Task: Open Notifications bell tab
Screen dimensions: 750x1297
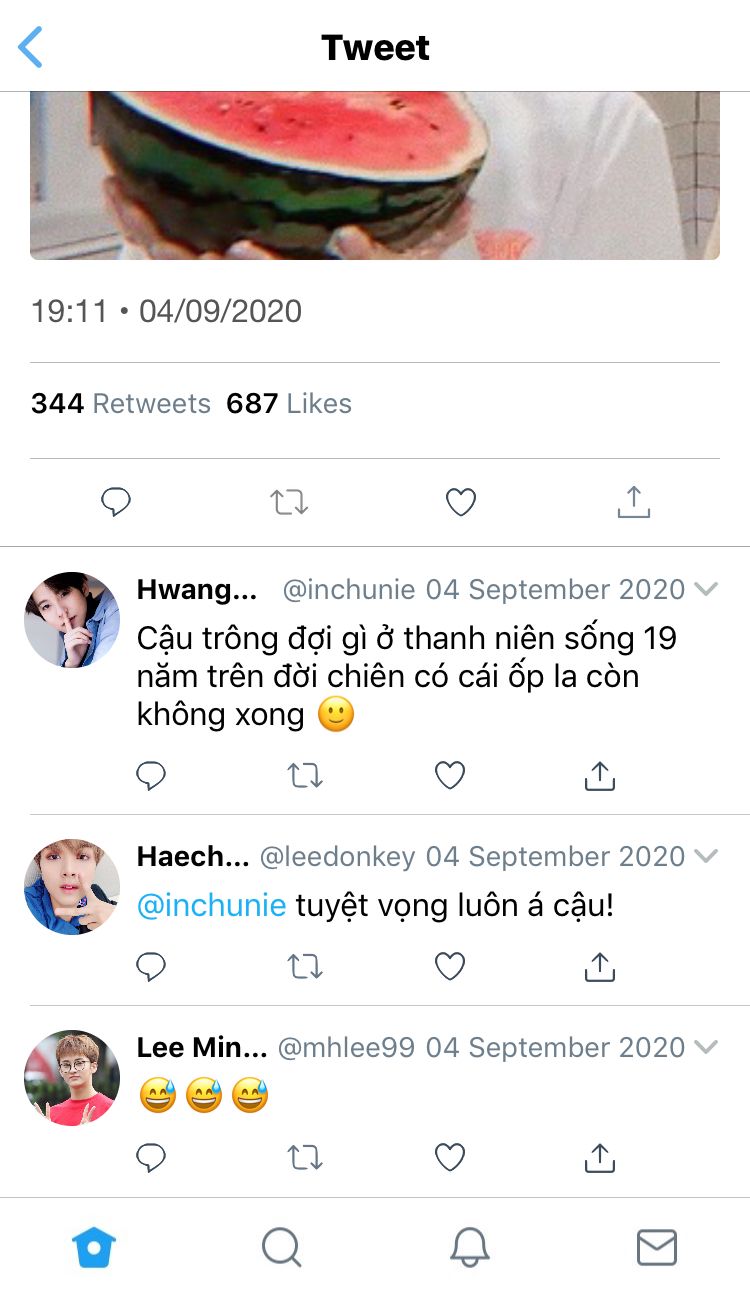Action: [469, 1247]
